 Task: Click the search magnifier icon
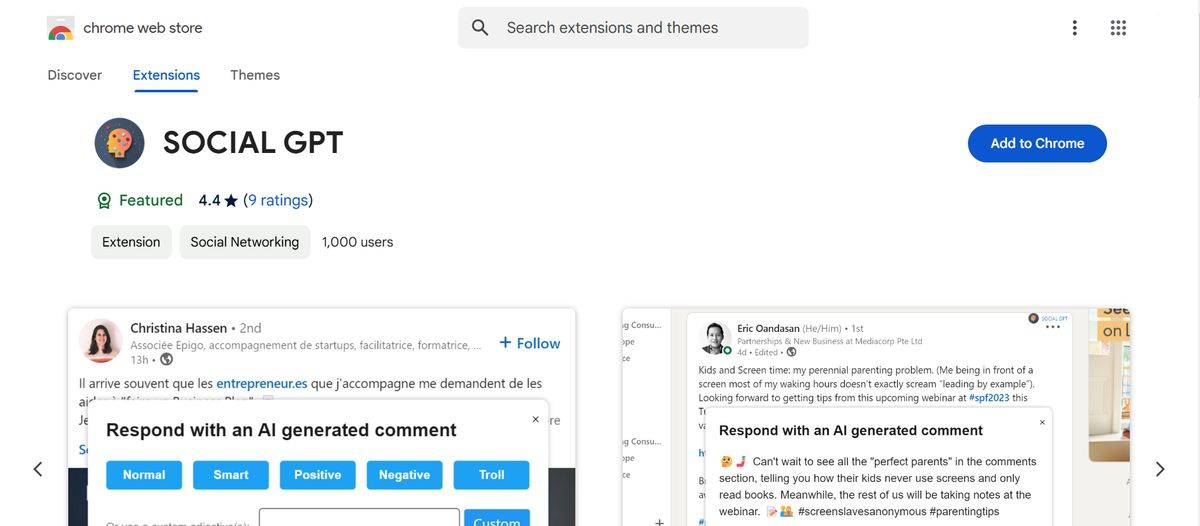tap(480, 28)
